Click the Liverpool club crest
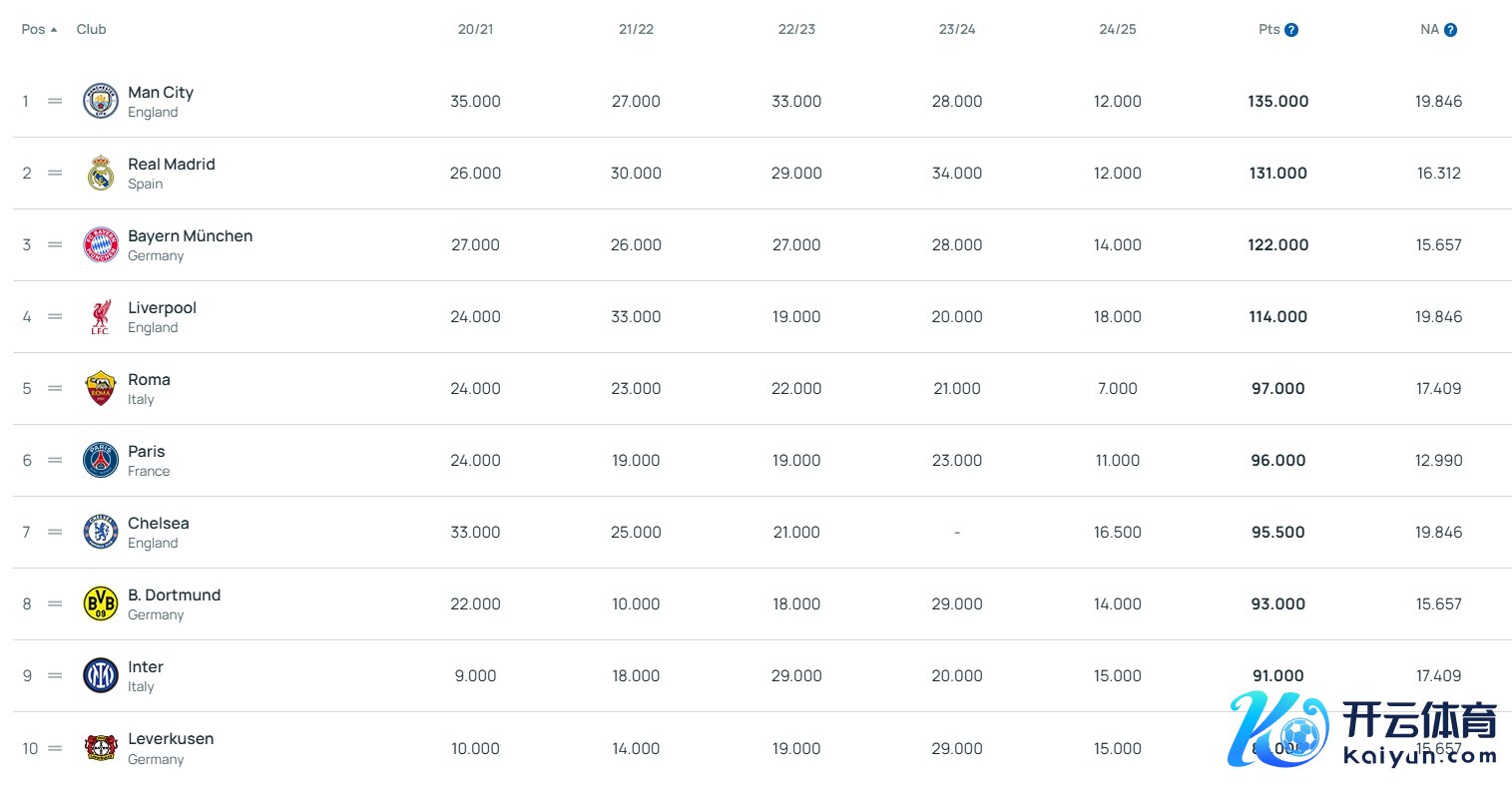The width and height of the screenshot is (1512, 789). point(101,316)
